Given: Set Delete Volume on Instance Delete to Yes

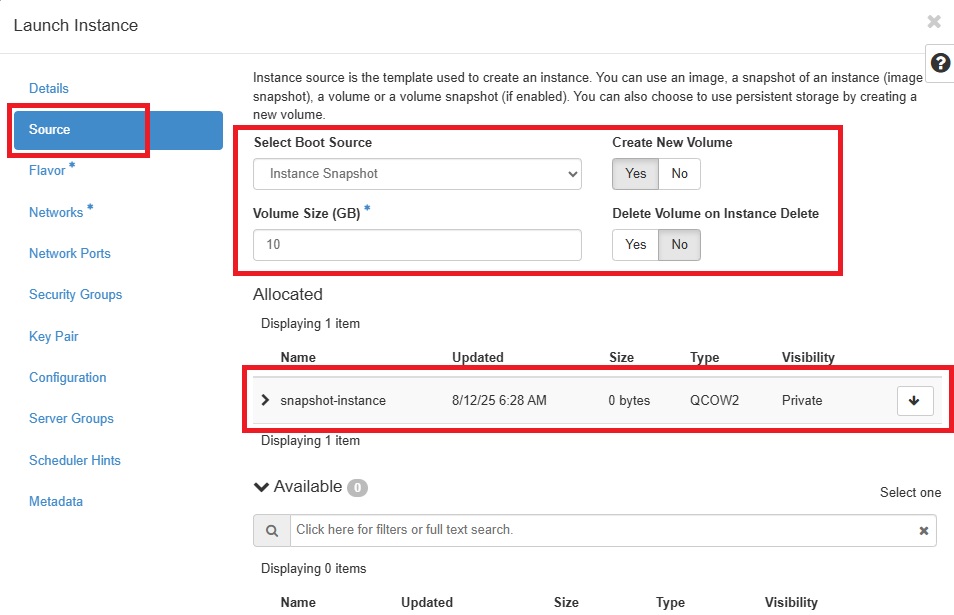Looking at the screenshot, I should point(635,245).
